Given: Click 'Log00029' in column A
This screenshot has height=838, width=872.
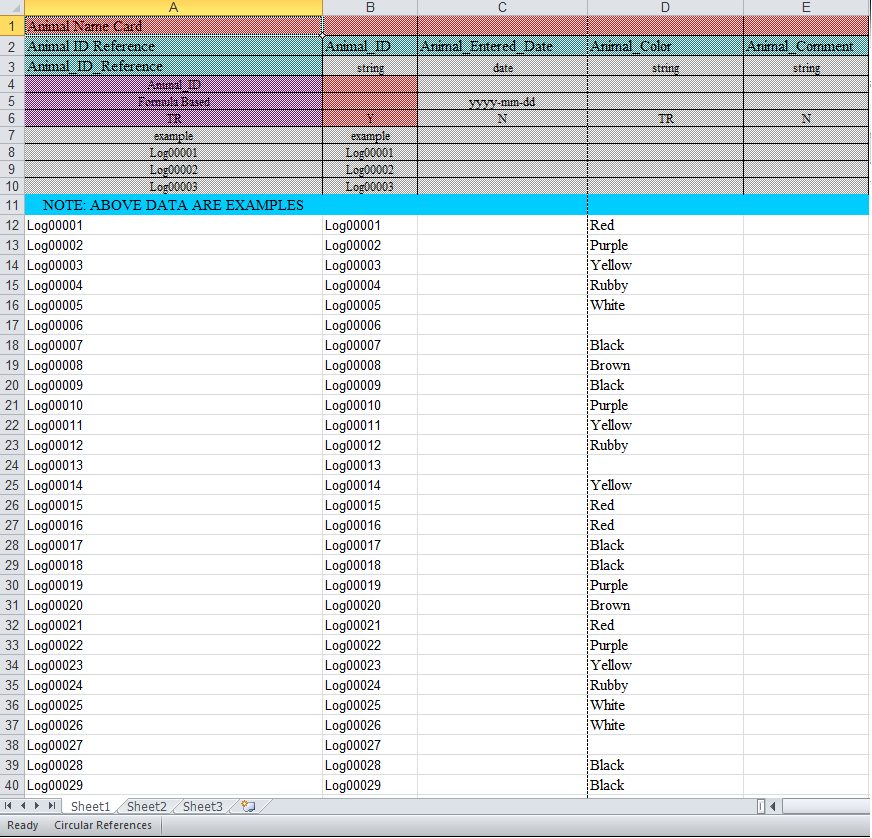Looking at the screenshot, I should (x=174, y=785).
